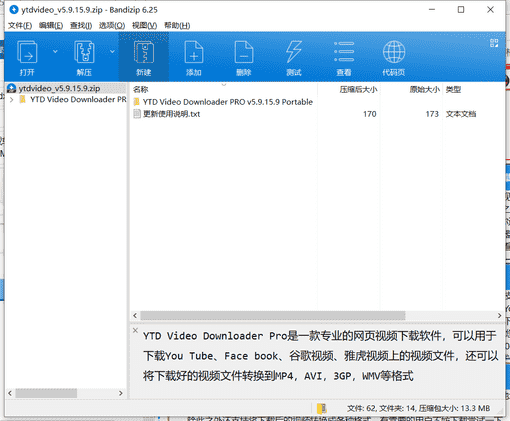The height and width of the screenshot is (421, 510).
Task: Open the Options (选项) menu
Action: pyautogui.click(x=112, y=25)
